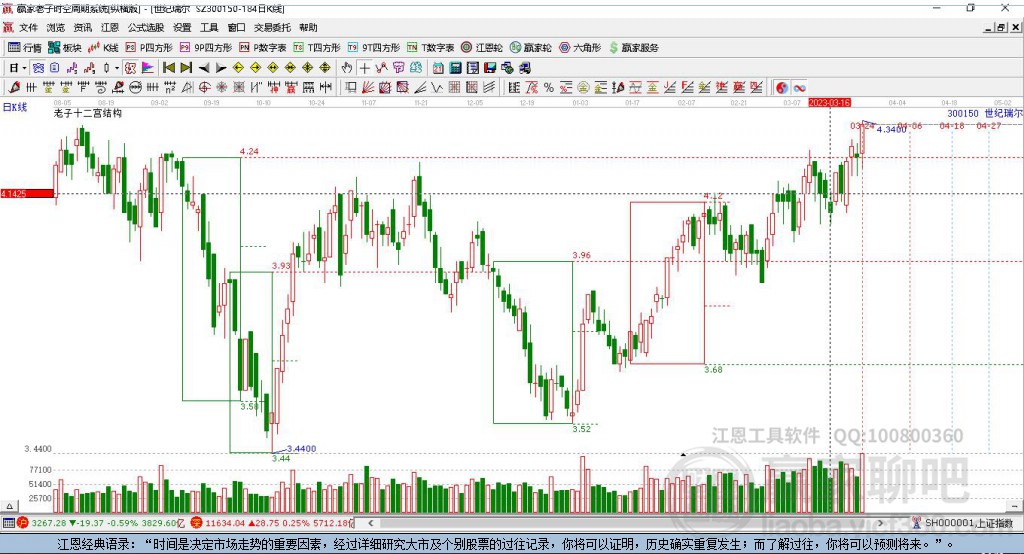Open the calculator icon
1024x554 pixels.
point(455,68)
